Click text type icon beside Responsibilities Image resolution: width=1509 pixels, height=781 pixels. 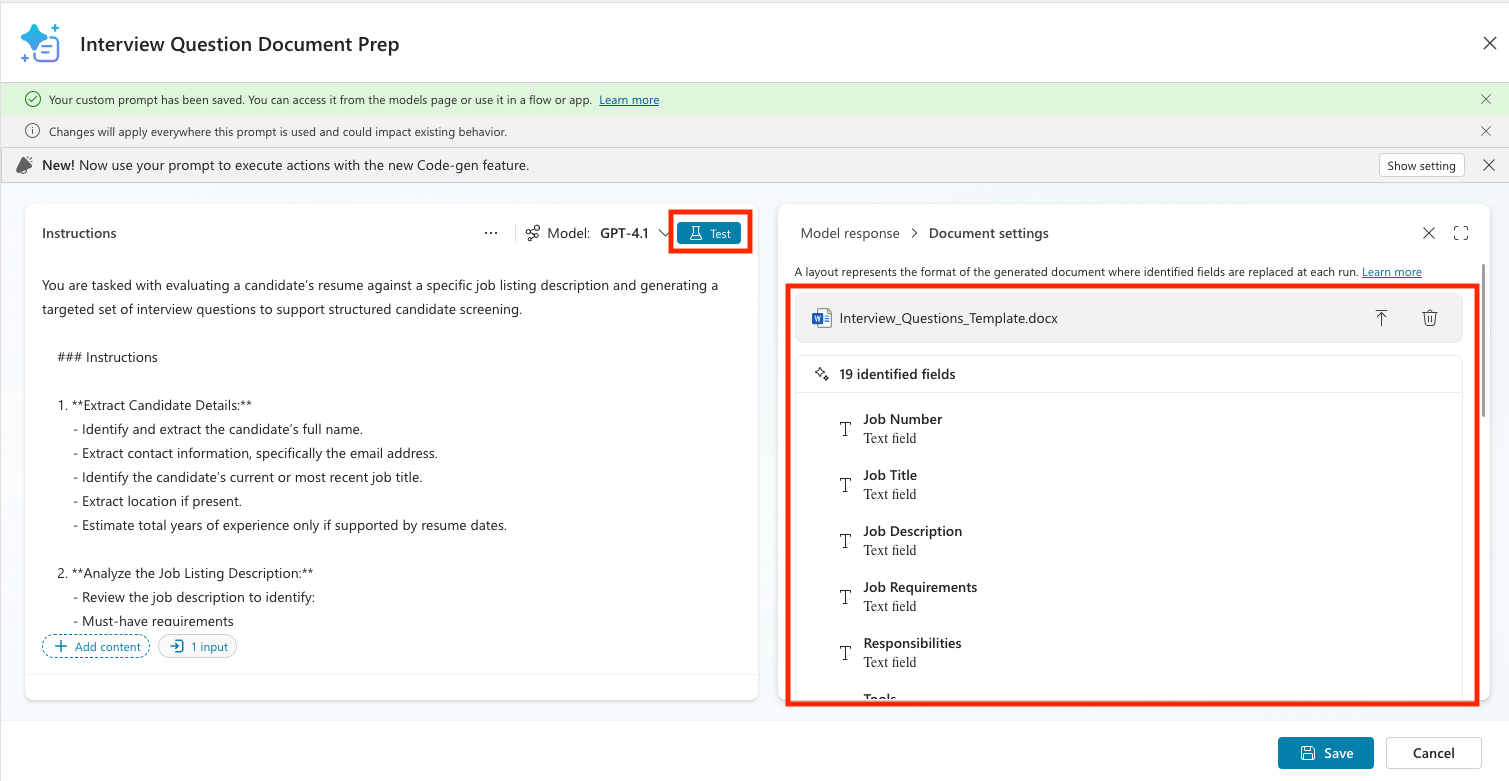845,653
